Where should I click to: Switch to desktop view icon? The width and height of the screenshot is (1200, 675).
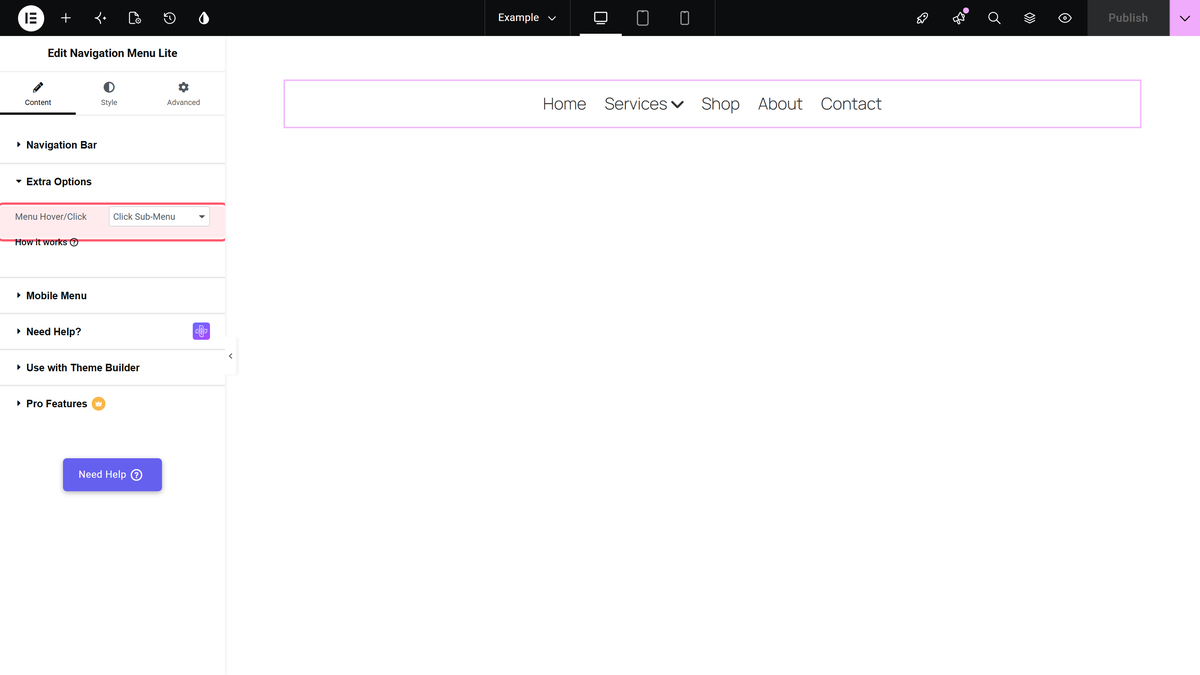[x=601, y=18]
